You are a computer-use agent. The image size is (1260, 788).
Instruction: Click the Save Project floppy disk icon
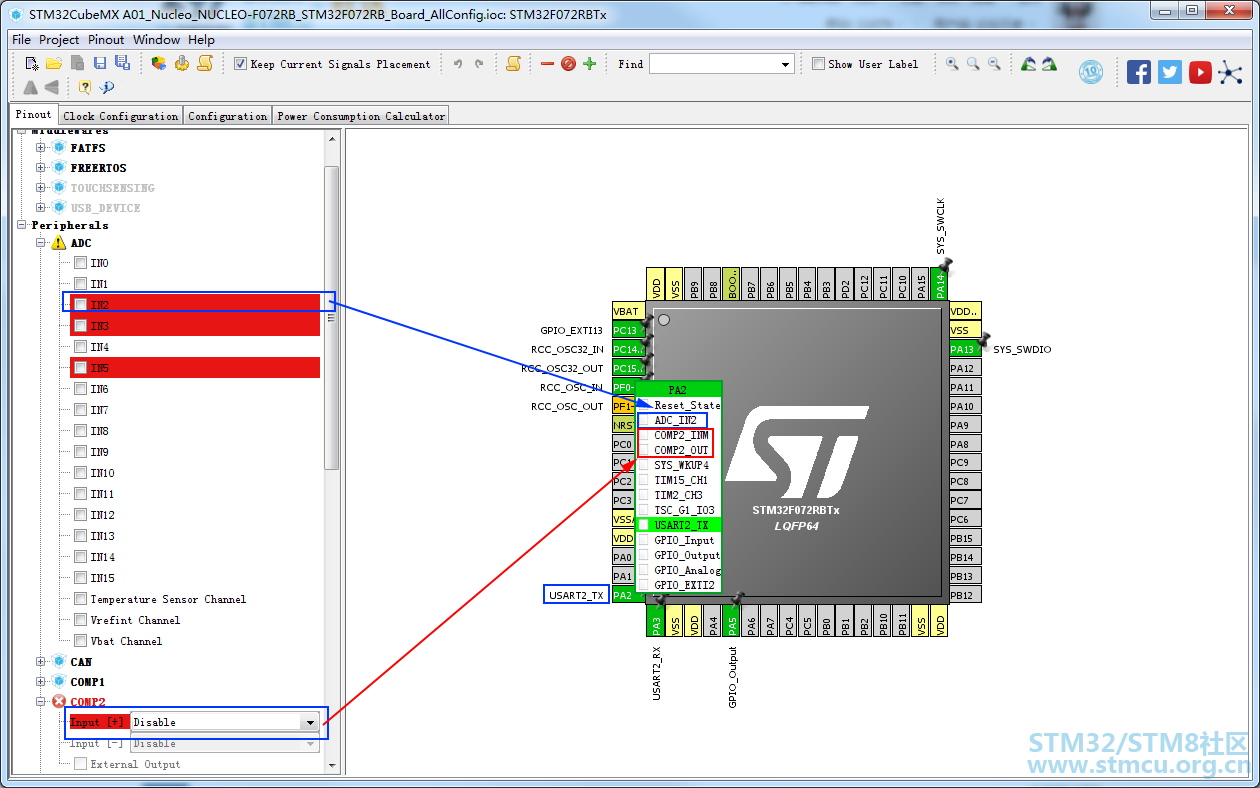(100, 63)
